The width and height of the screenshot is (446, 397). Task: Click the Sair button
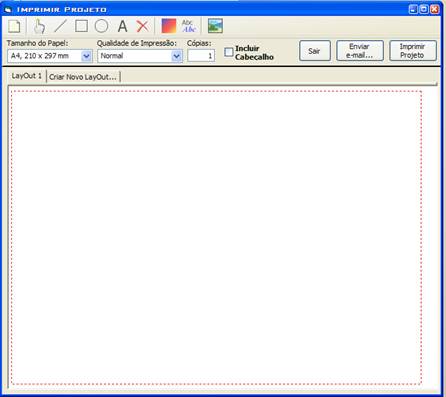pyautogui.click(x=315, y=51)
